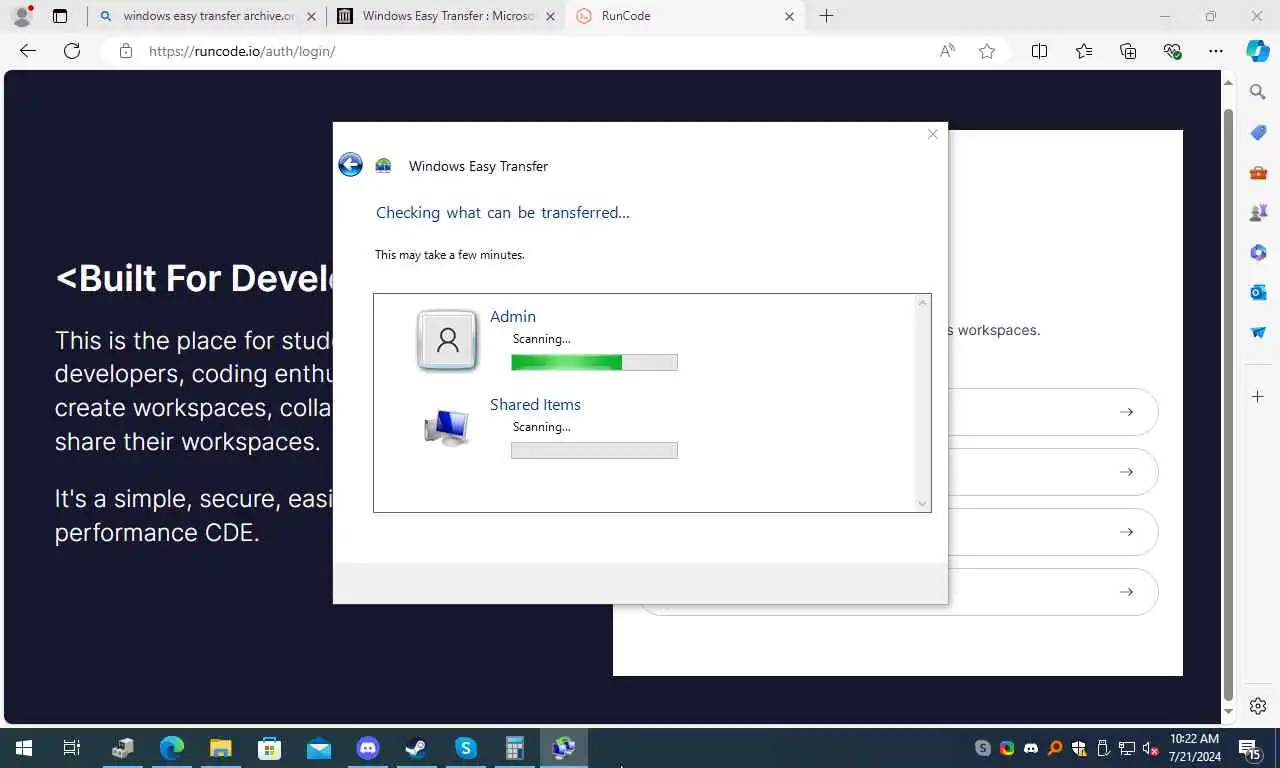This screenshot has height=768, width=1280.
Task: Open the notification center with 15 alerts
Action: tap(1249, 748)
